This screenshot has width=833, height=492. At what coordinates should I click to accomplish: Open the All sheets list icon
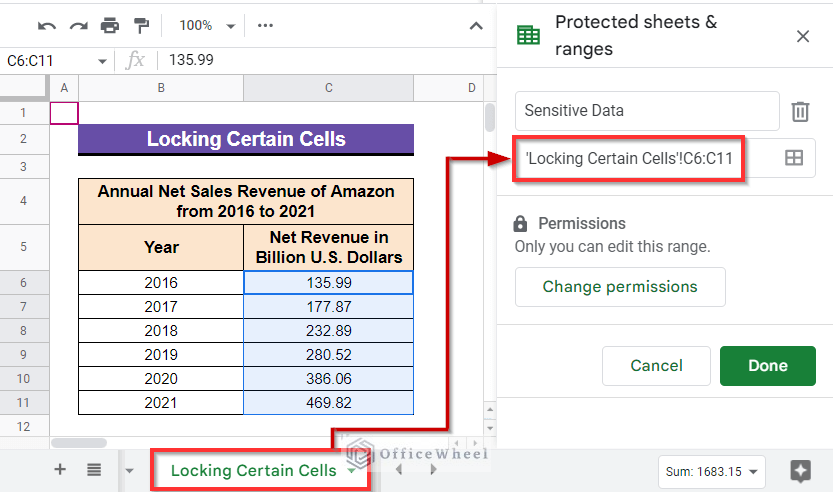(x=94, y=470)
